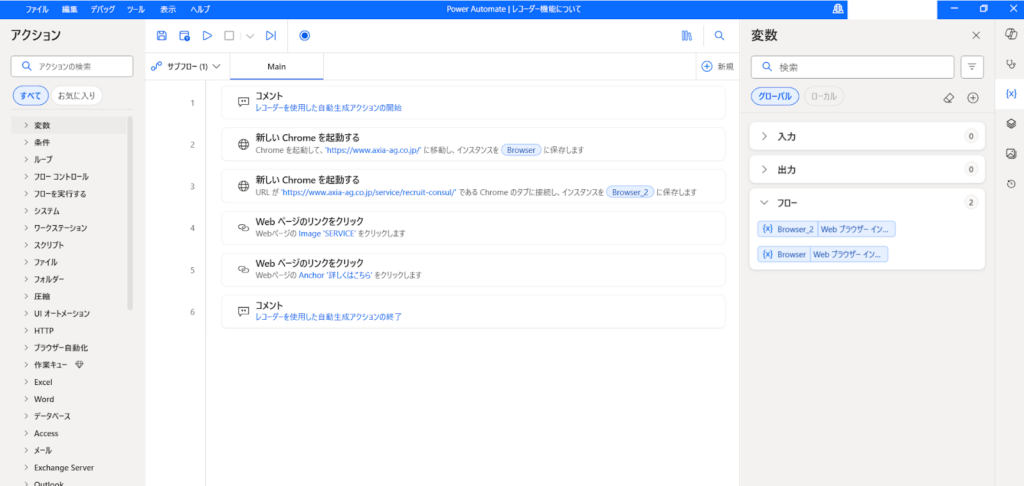
Task: Select the Main subflow tab
Action: point(276,66)
